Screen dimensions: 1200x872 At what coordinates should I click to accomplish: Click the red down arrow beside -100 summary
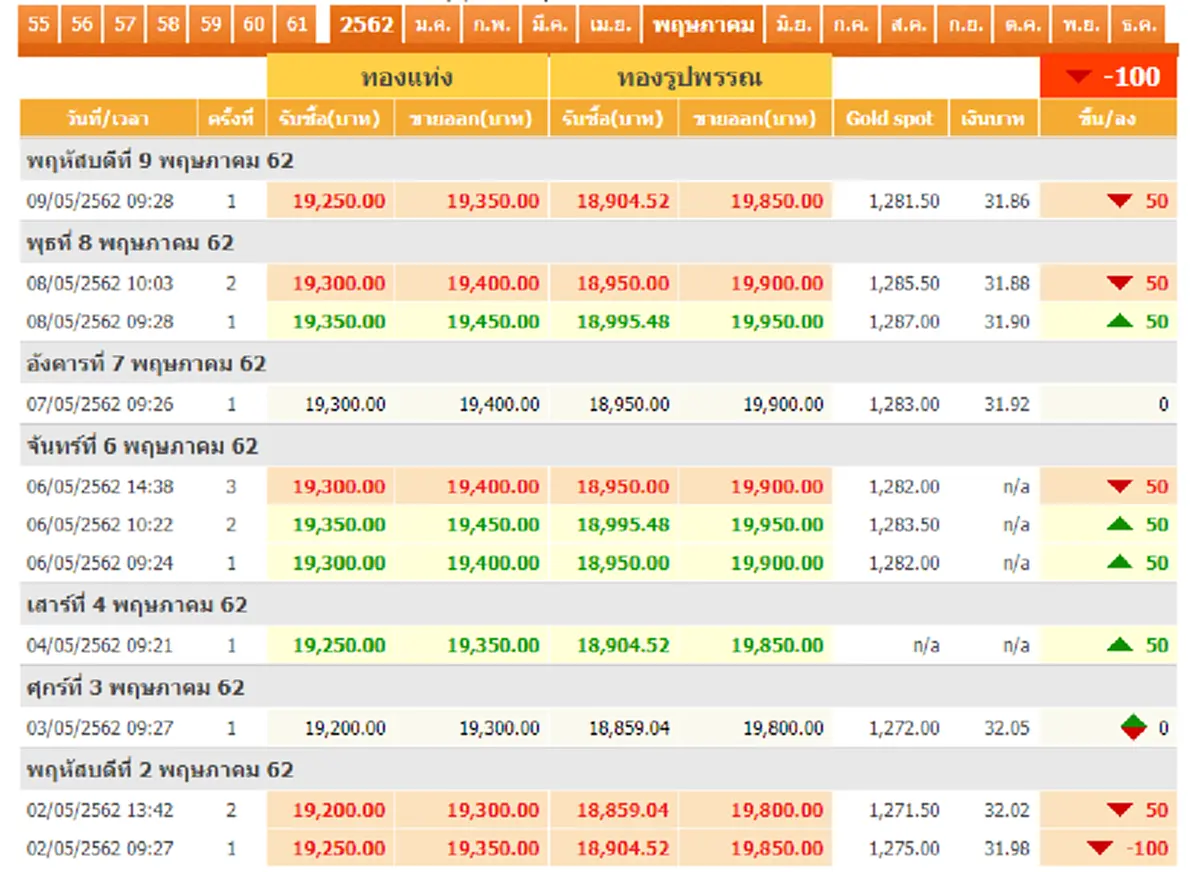pos(1078,77)
